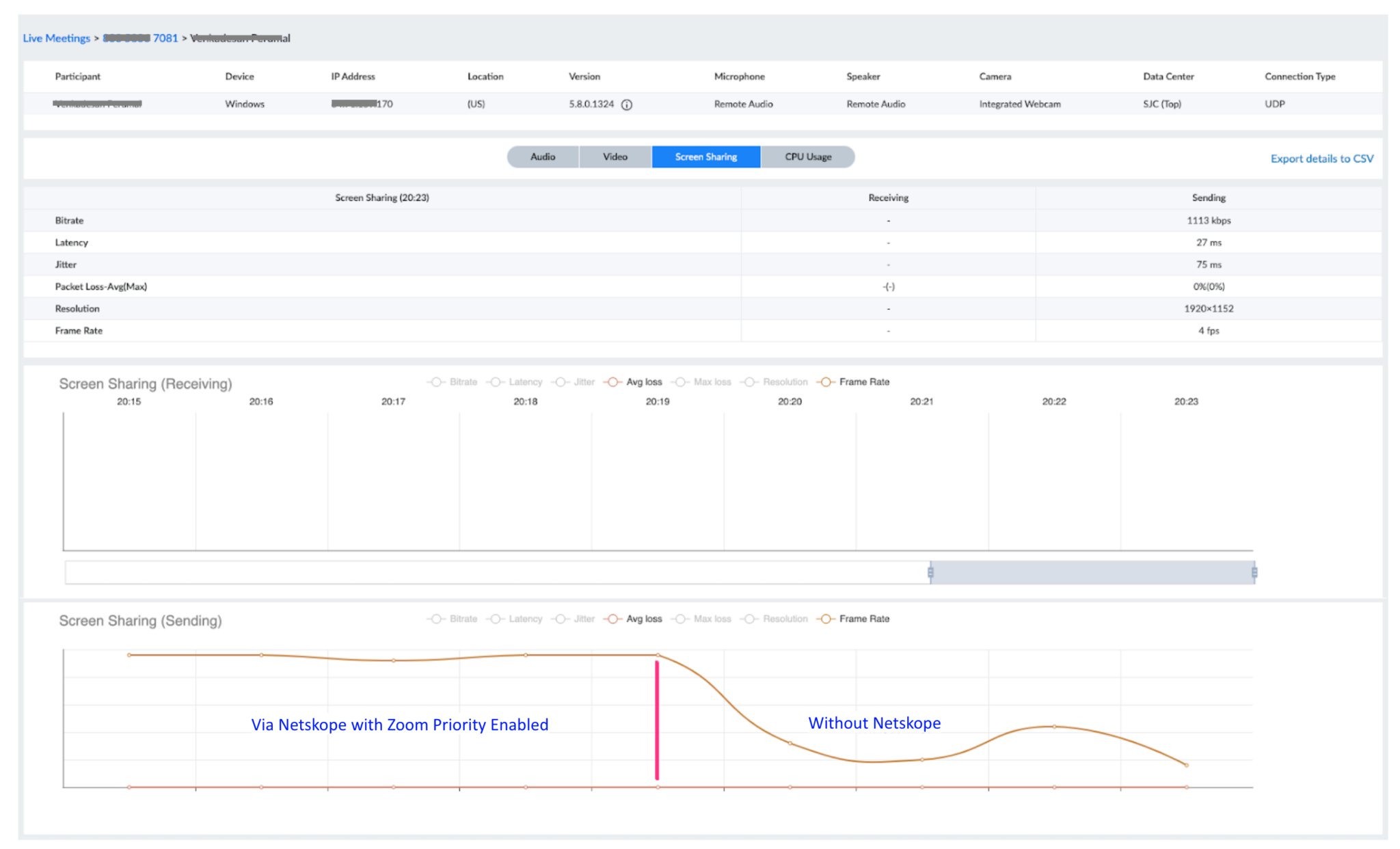
Task: Select the Max loss legend icon in Receiving chart
Action: click(679, 381)
